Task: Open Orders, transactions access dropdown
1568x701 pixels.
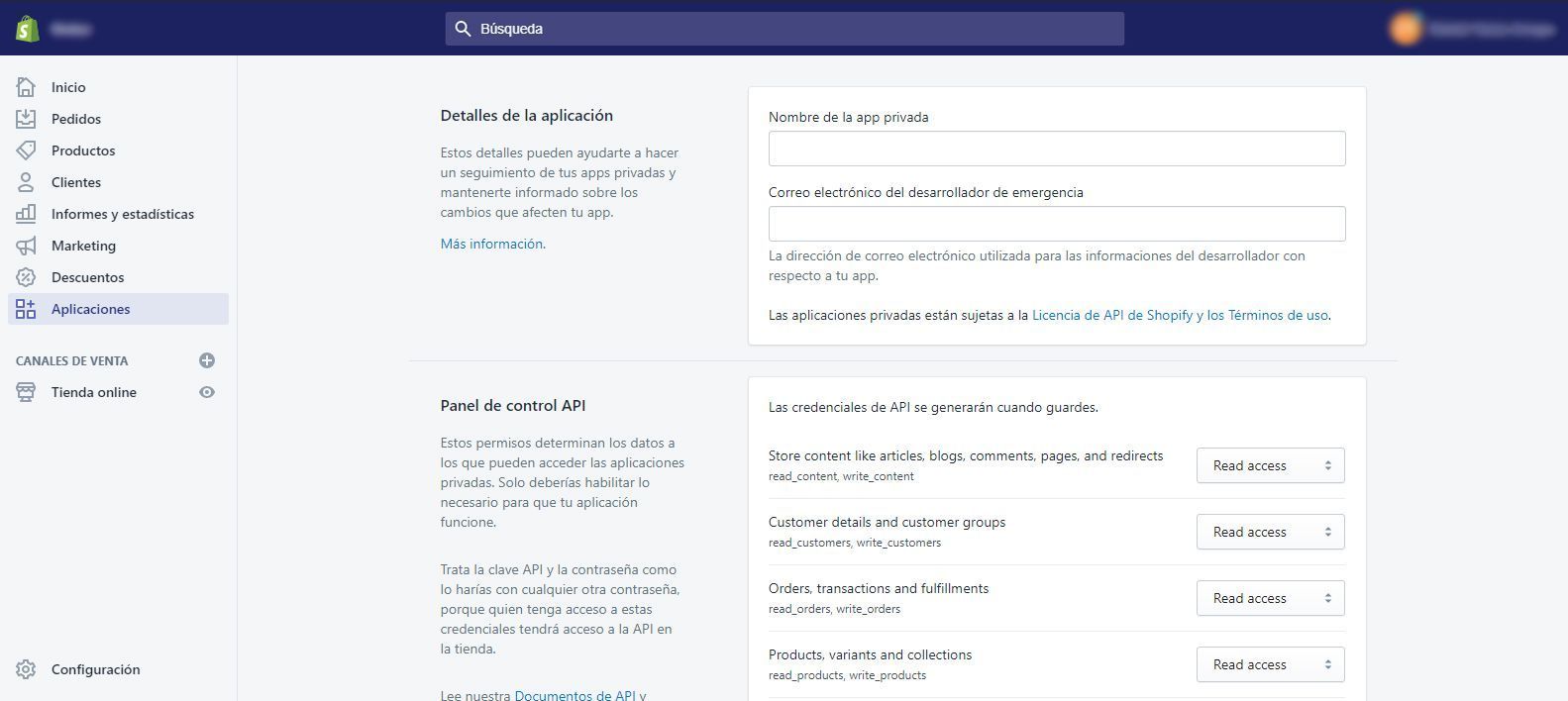Action: click(x=1271, y=598)
